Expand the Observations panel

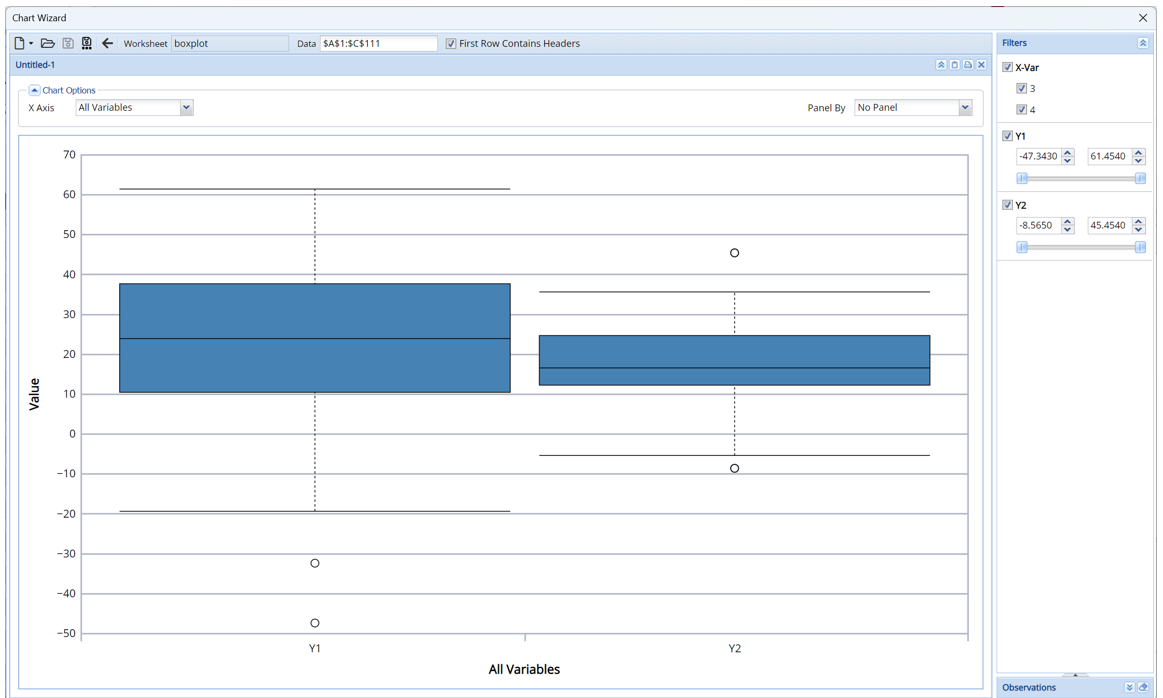[1129, 687]
